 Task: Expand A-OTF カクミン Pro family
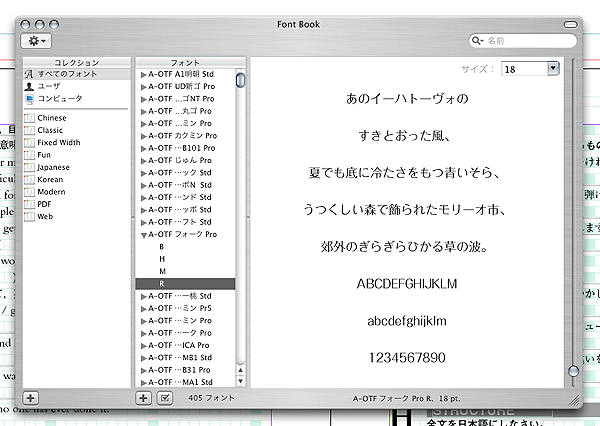point(143,136)
